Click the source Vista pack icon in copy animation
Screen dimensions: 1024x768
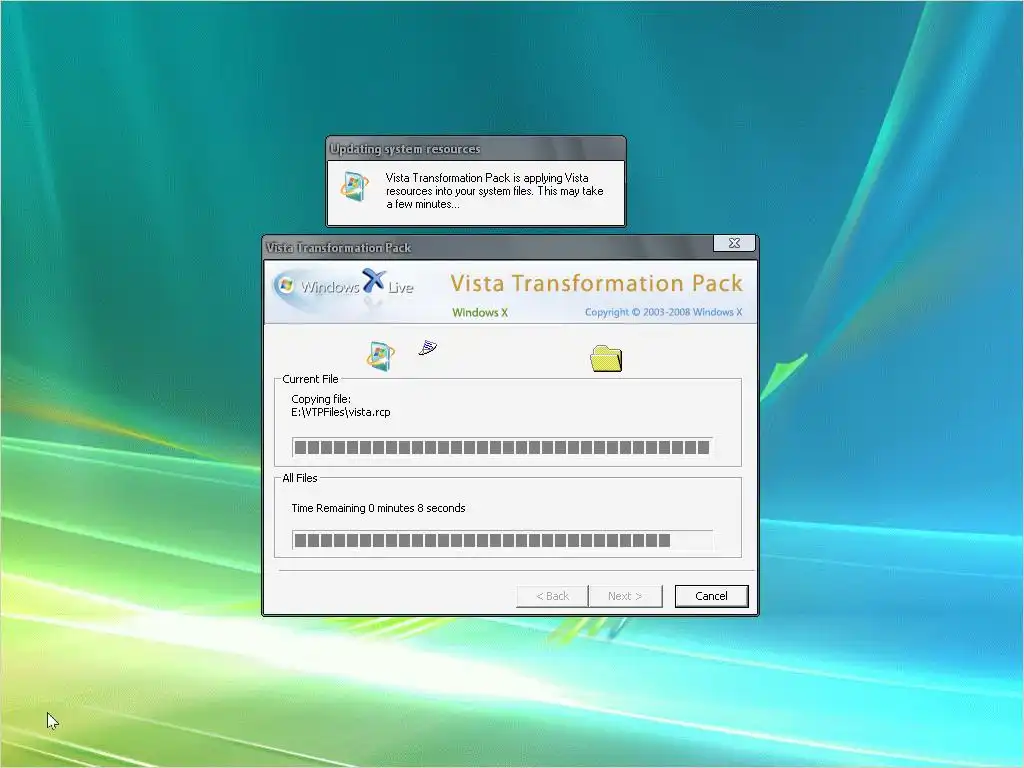(x=381, y=356)
